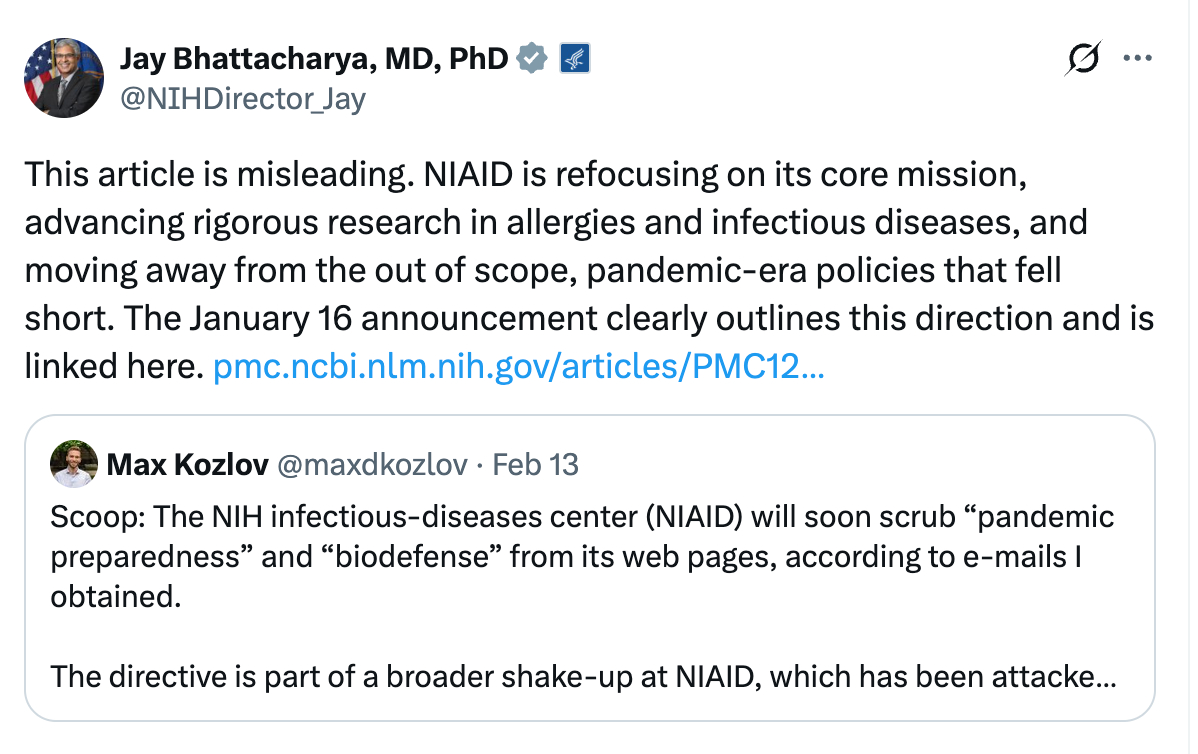Click the @NIHDirector_Jay handle
1198x754 pixels.
[x=243, y=99]
